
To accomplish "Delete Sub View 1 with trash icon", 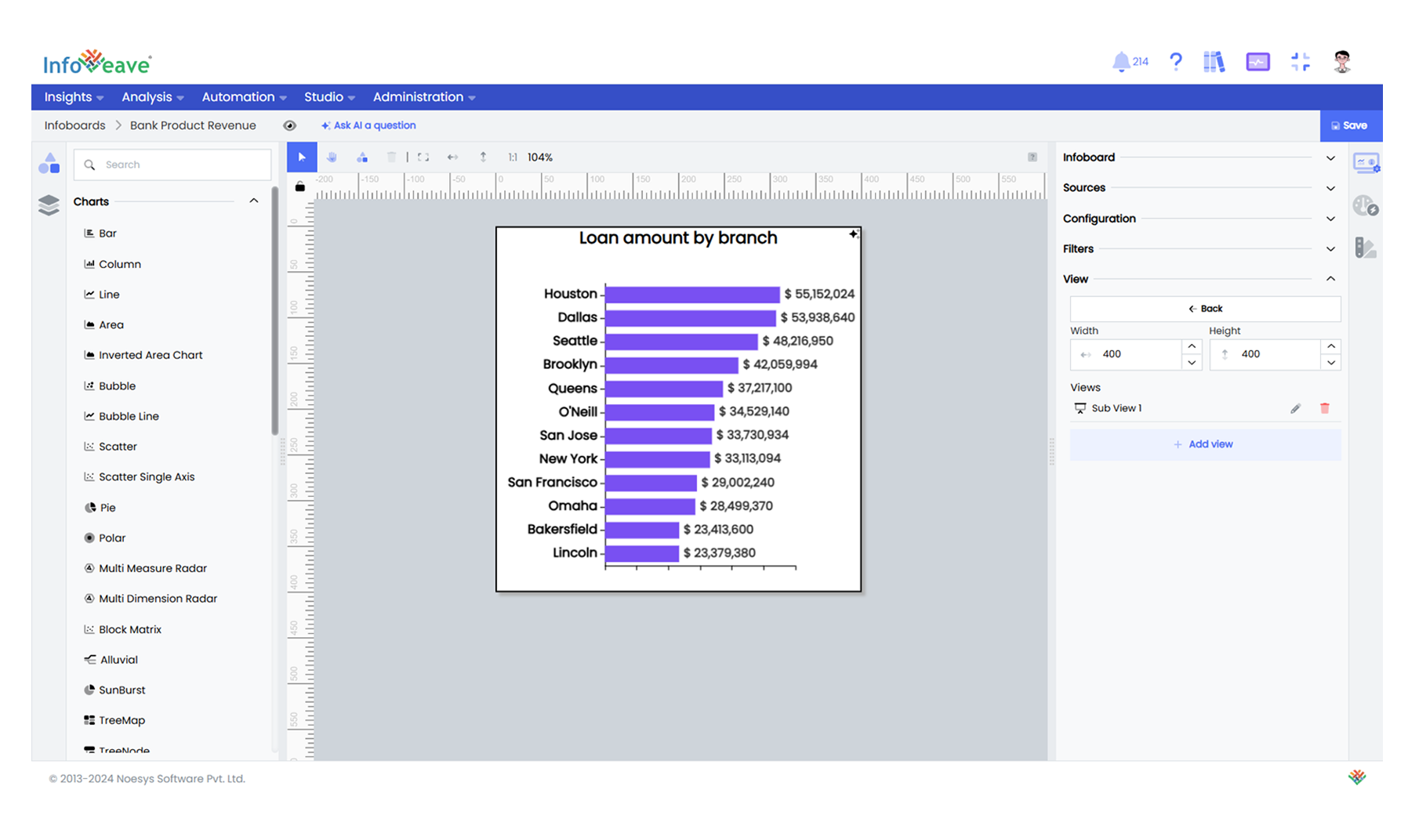I will (1324, 408).
